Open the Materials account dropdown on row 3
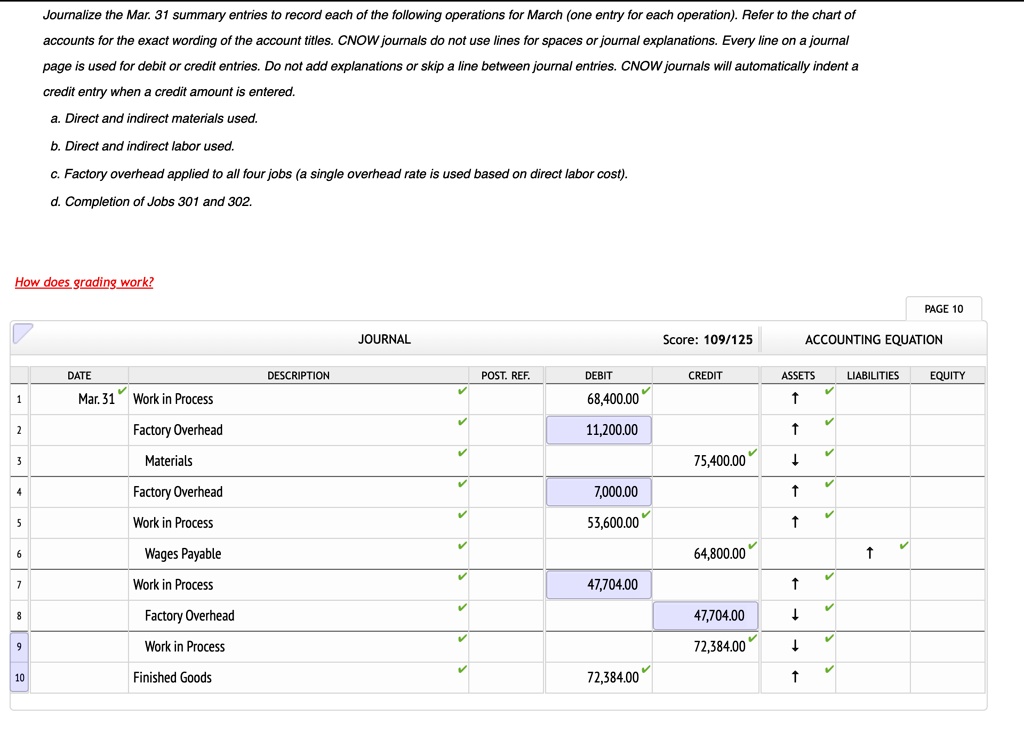The height and width of the screenshot is (731, 1024). [300, 461]
